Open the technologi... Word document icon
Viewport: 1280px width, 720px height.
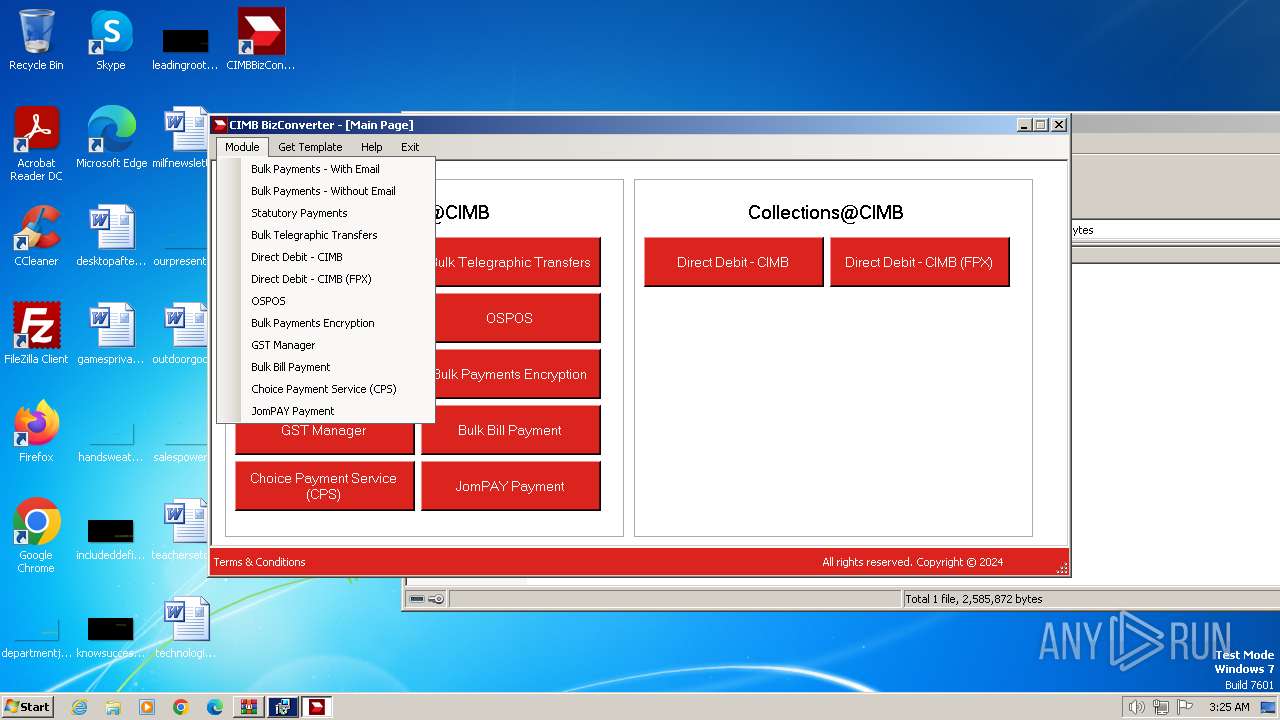[x=185, y=627]
